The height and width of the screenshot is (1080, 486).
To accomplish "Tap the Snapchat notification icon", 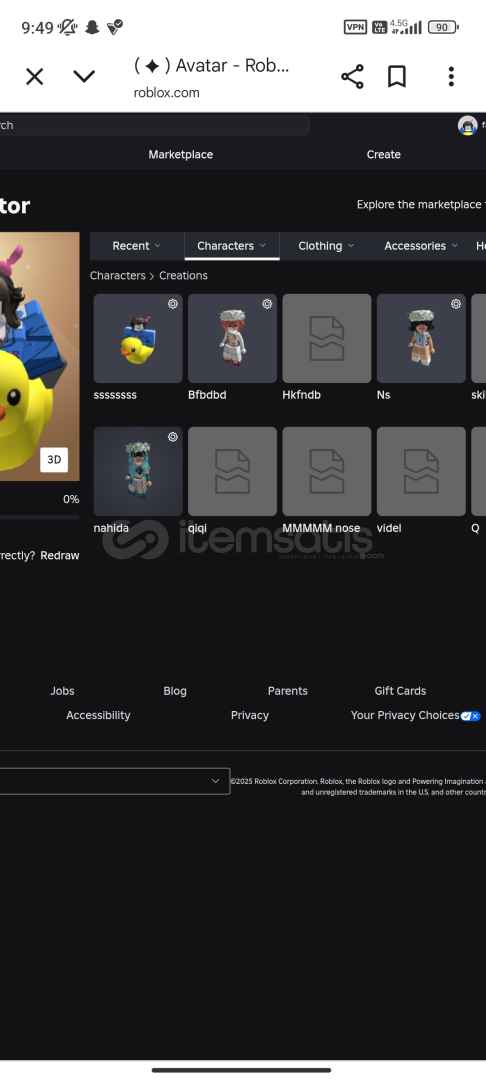I will [x=92, y=28].
